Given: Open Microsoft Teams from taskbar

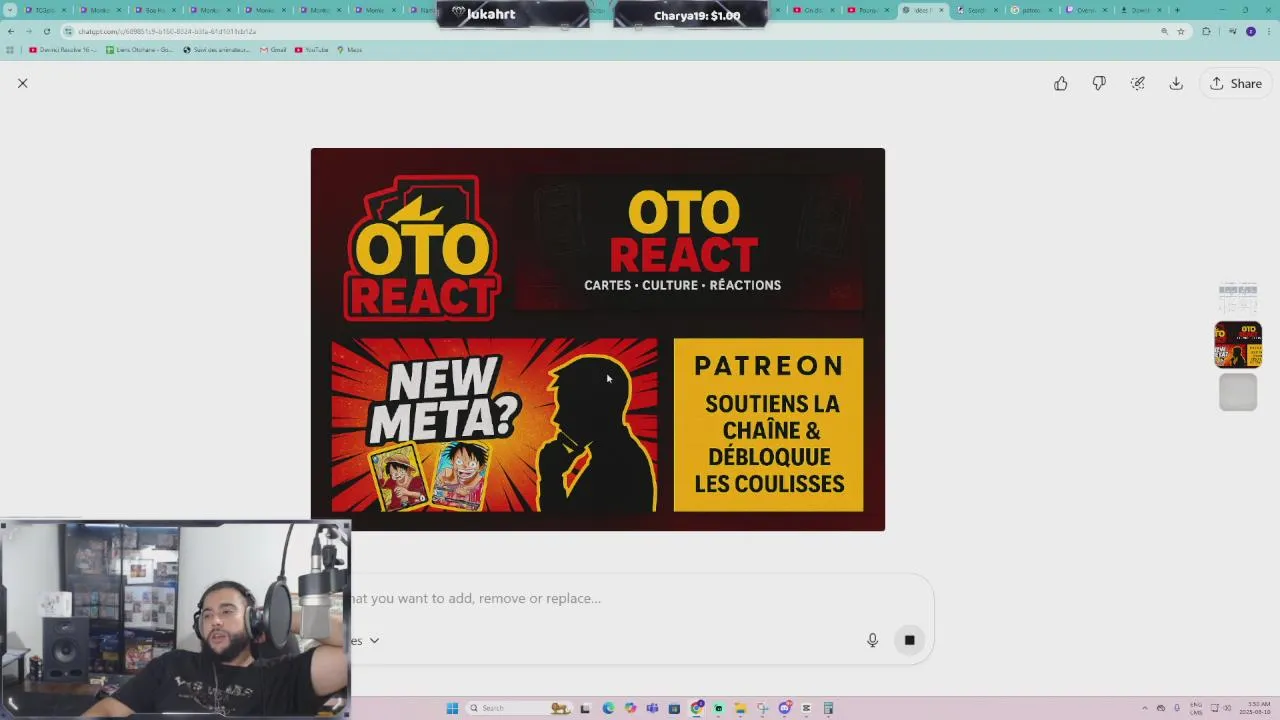Looking at the screenshot, I should coord(652,708).
